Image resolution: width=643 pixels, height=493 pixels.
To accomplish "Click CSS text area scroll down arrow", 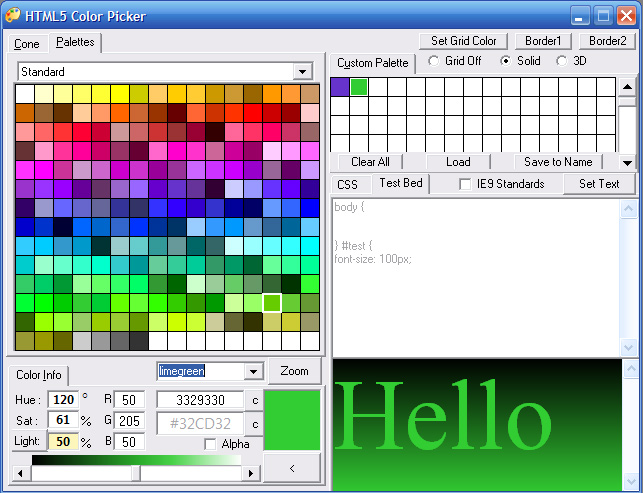I will tap(629, 348).
